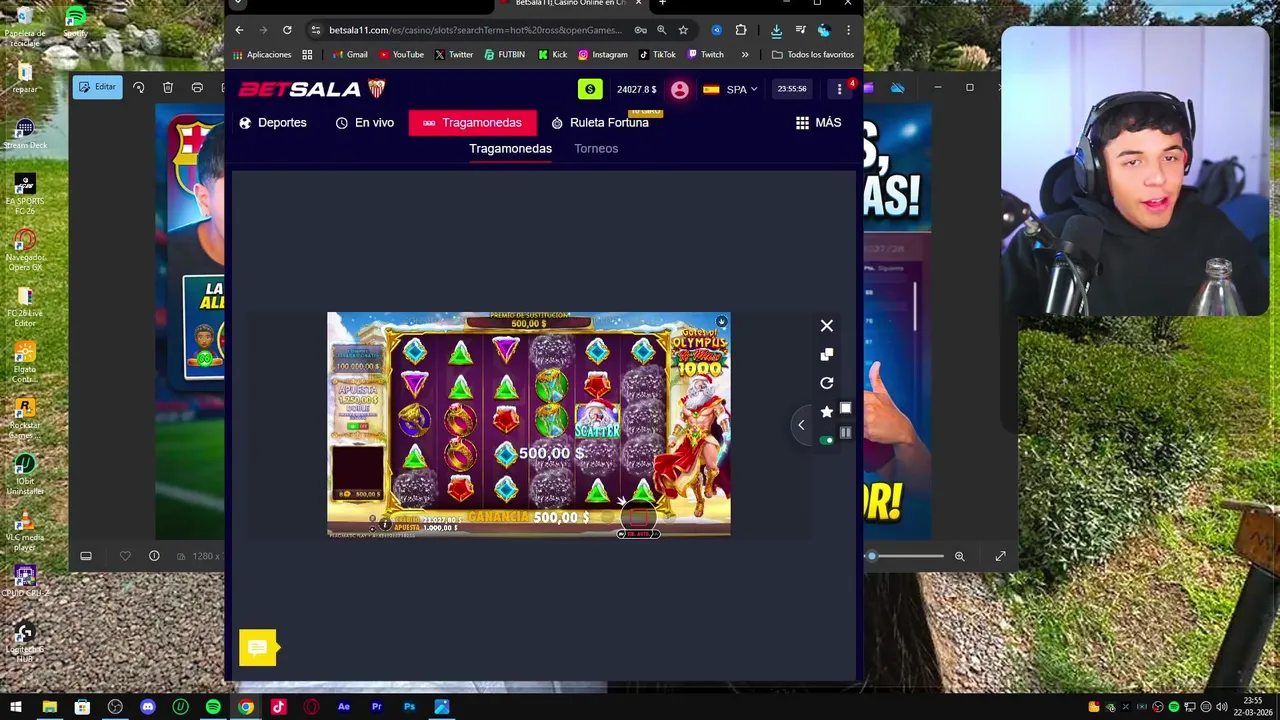This screenshot has height=720, width=1280.
Task: Open MÁS grid menu
Action: (818, 122)
